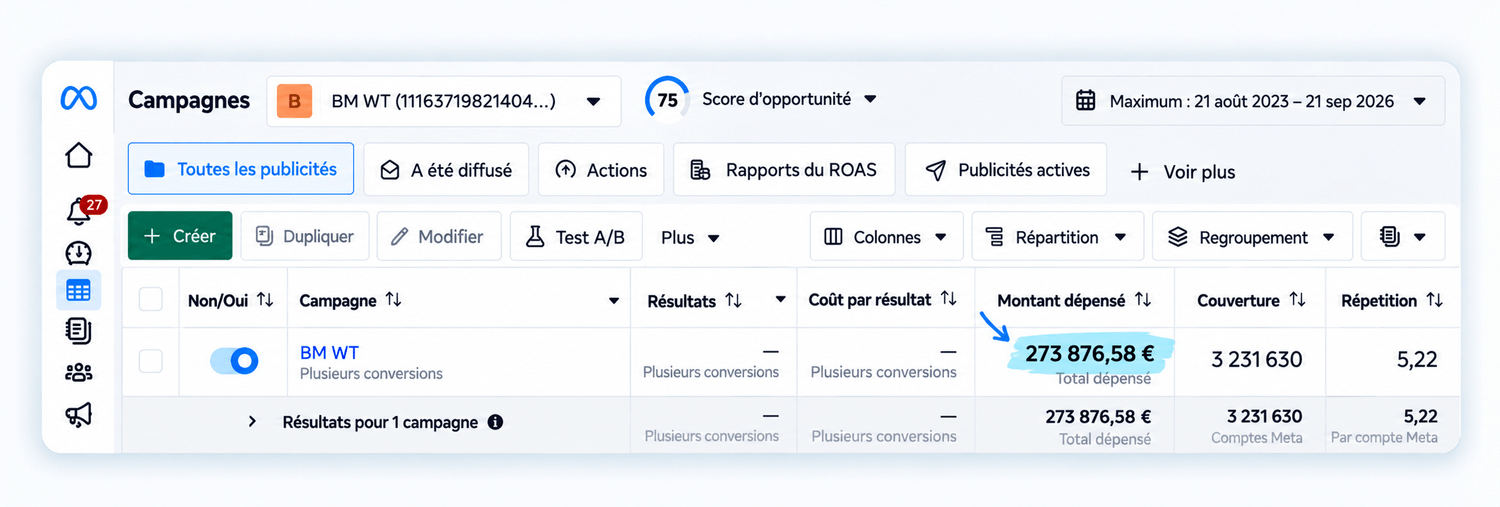Open the Campagne column header caret
This screenshot has height=507, width=1500.
click(x=614, y=301)
